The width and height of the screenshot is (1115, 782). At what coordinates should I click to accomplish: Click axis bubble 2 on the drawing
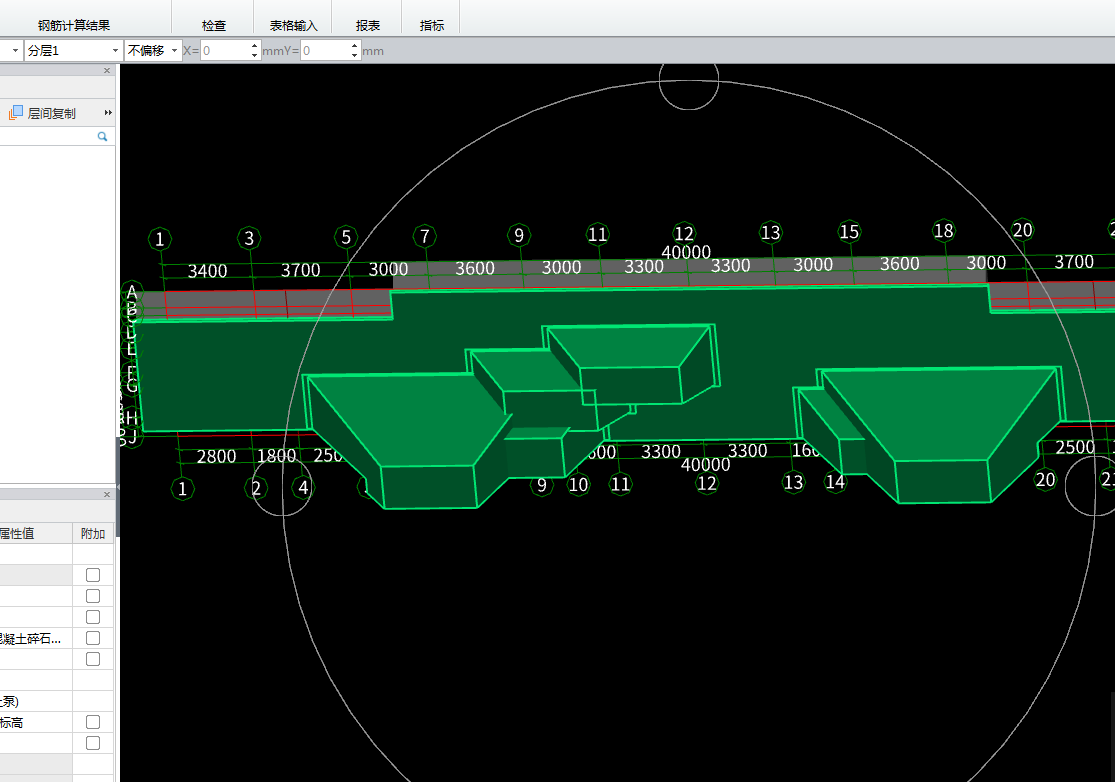[256, 488]
